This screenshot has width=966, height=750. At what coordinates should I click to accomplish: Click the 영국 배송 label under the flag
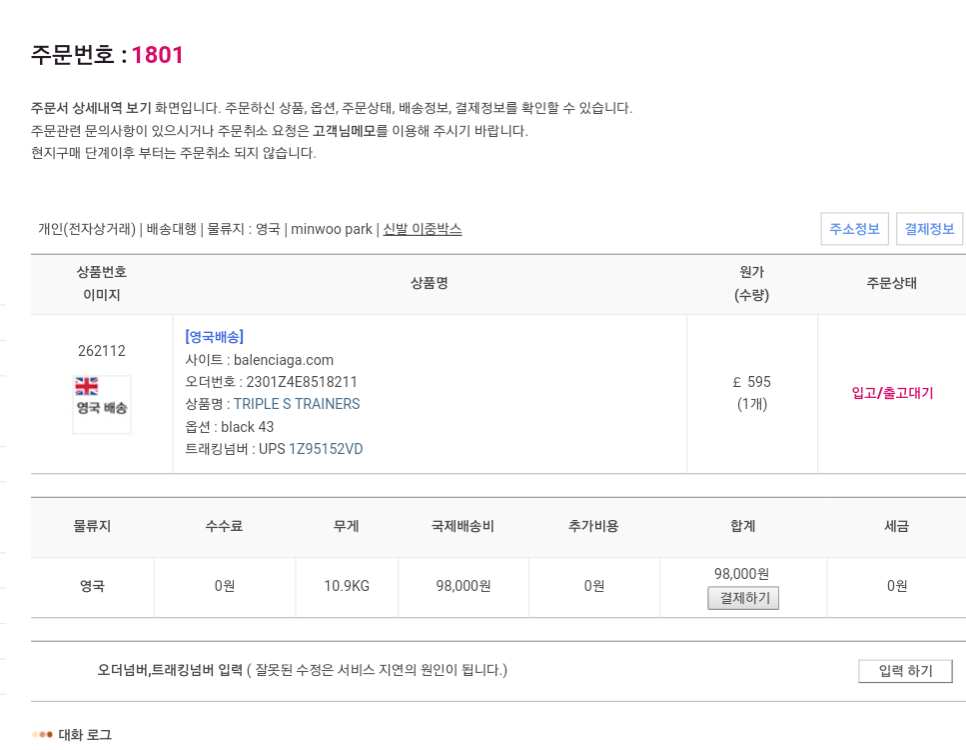tap(101, 408)
